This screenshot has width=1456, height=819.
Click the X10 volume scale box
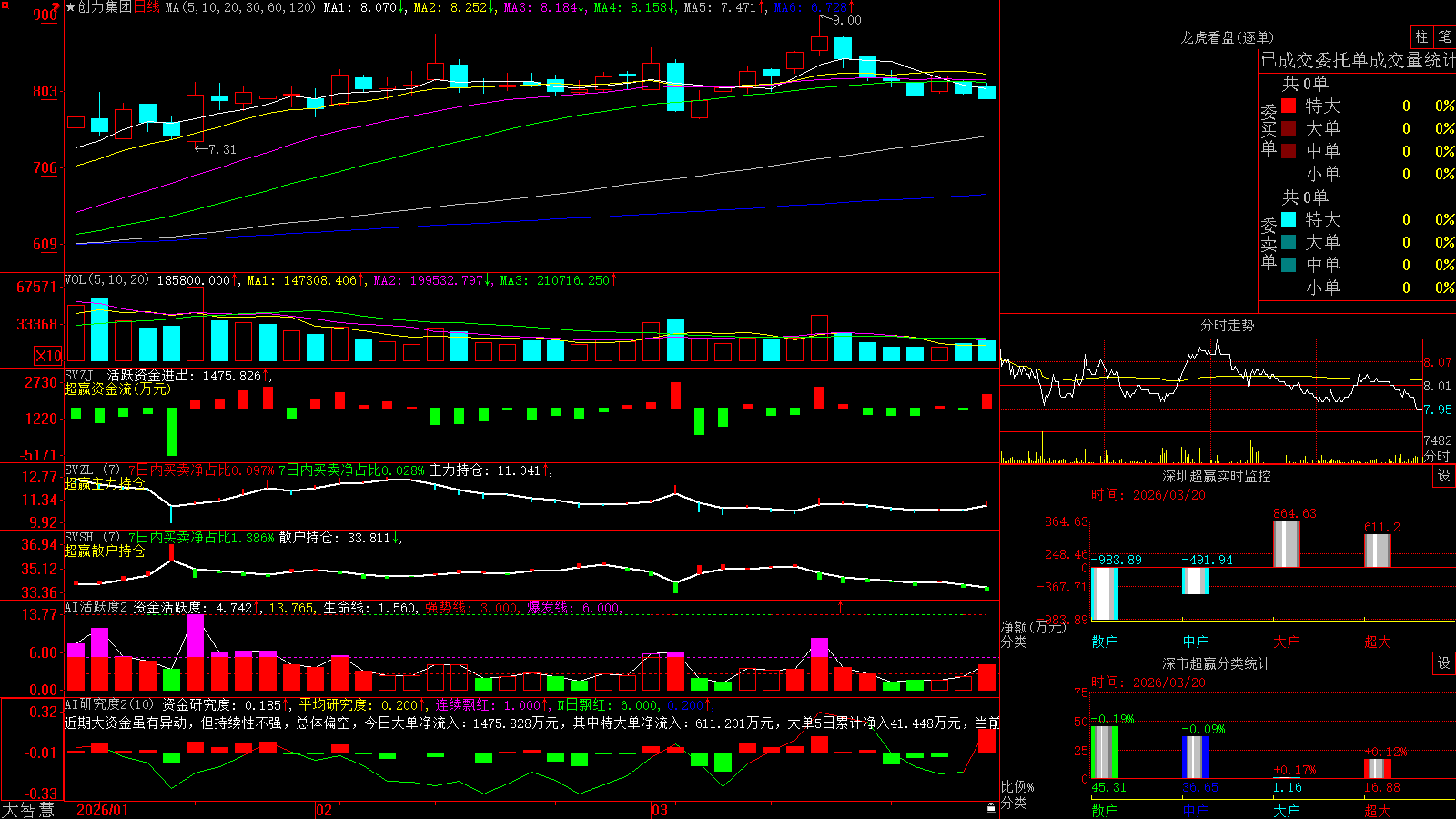coord(48,356)
